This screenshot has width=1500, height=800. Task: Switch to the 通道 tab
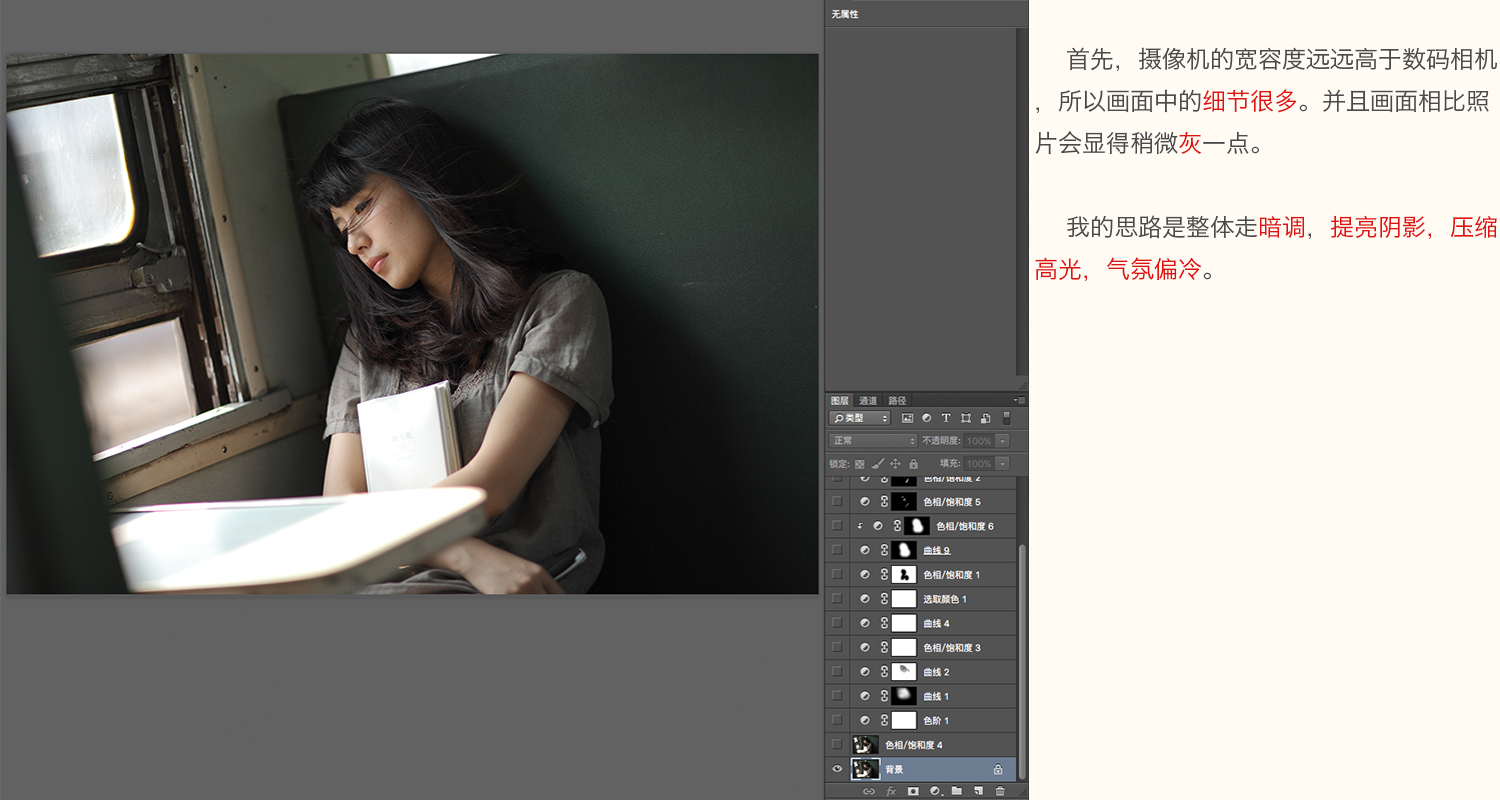click(868, 400)
